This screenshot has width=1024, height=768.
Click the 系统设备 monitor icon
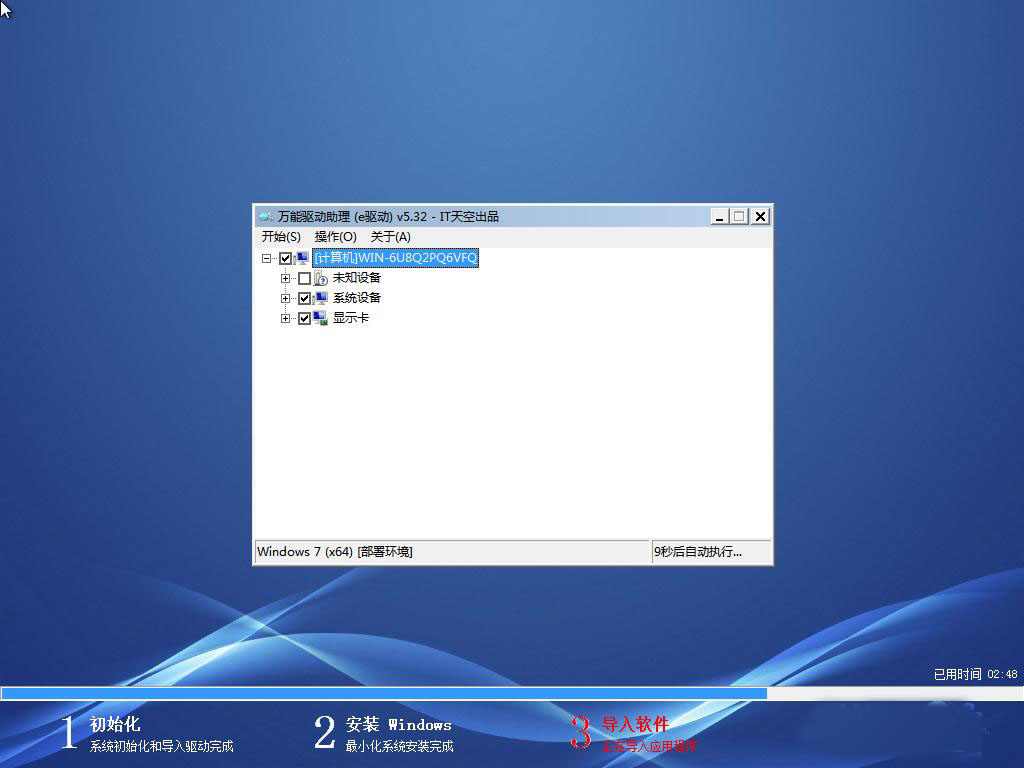coord(321,298)
